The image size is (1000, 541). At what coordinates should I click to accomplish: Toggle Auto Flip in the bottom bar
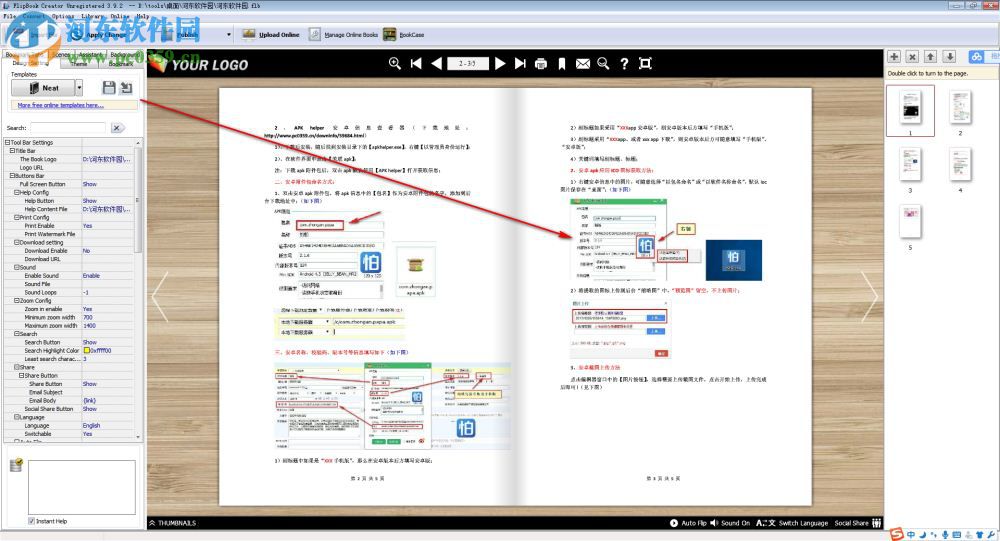[688, 523]
